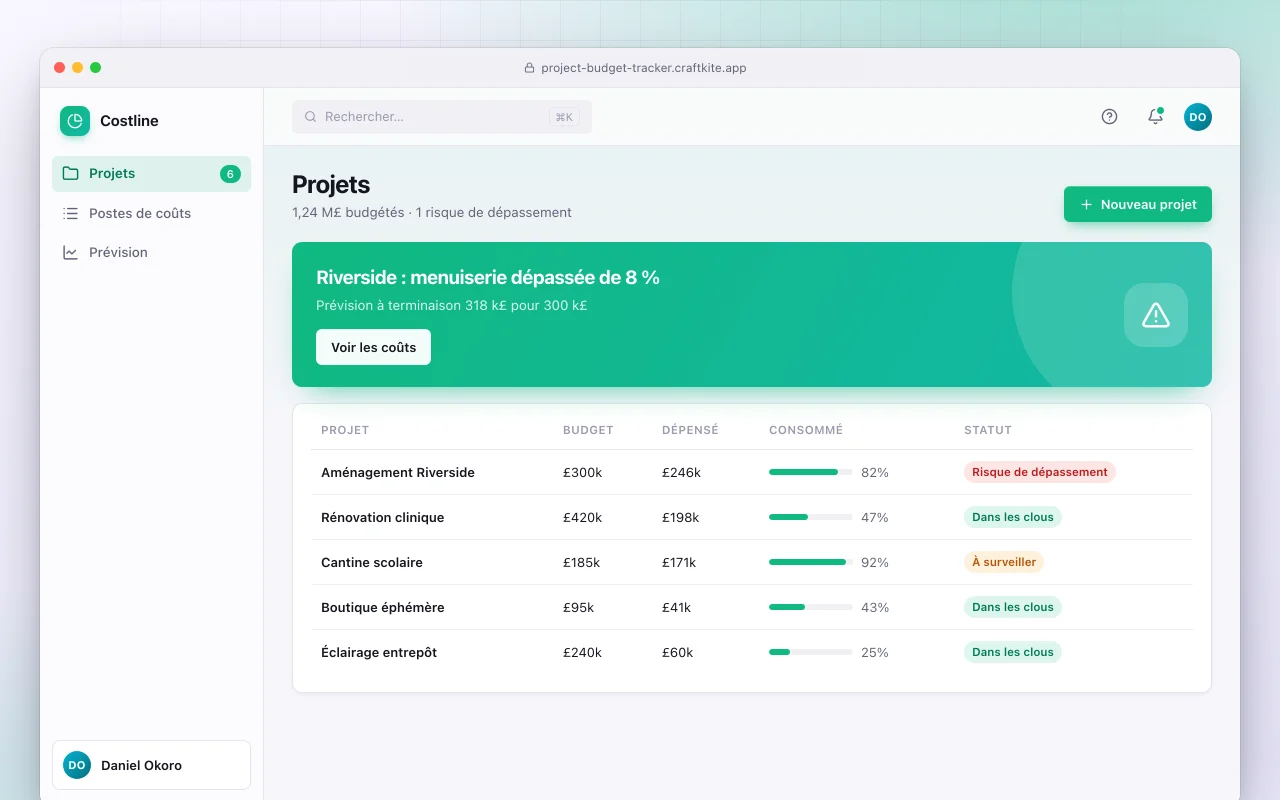This screenshot has width=1280, height=800.
Task: Open the Projets sidebar section
Action: [151, 174]
